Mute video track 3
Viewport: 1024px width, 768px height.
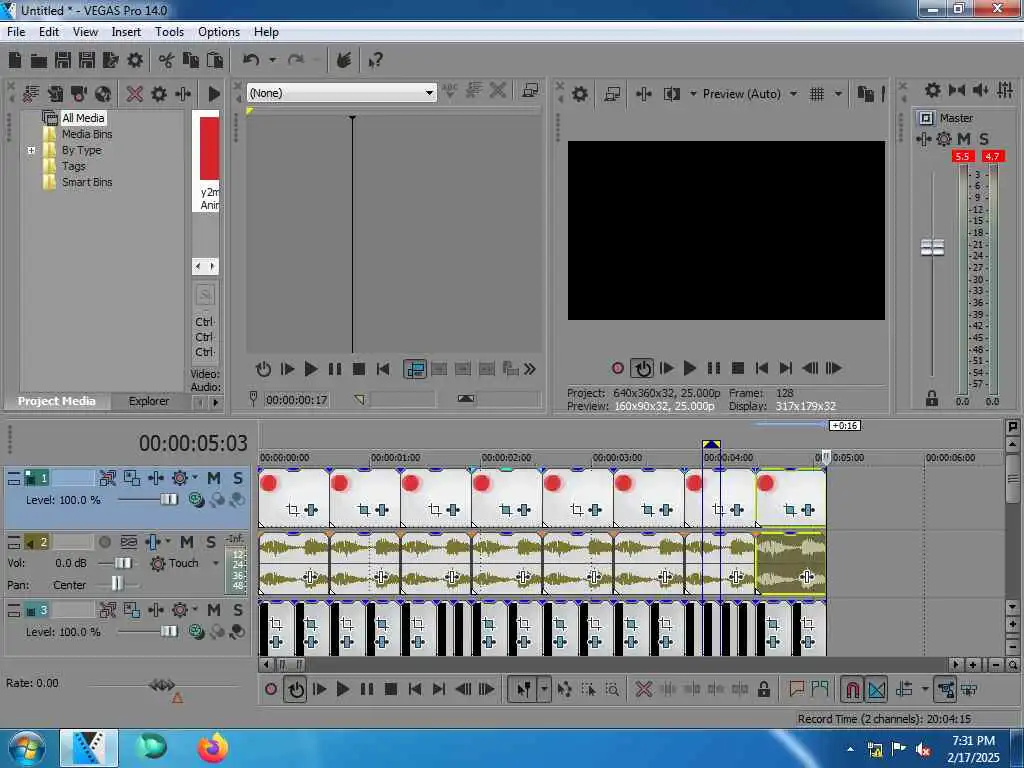pyautogui.click(x=214, y=610)
